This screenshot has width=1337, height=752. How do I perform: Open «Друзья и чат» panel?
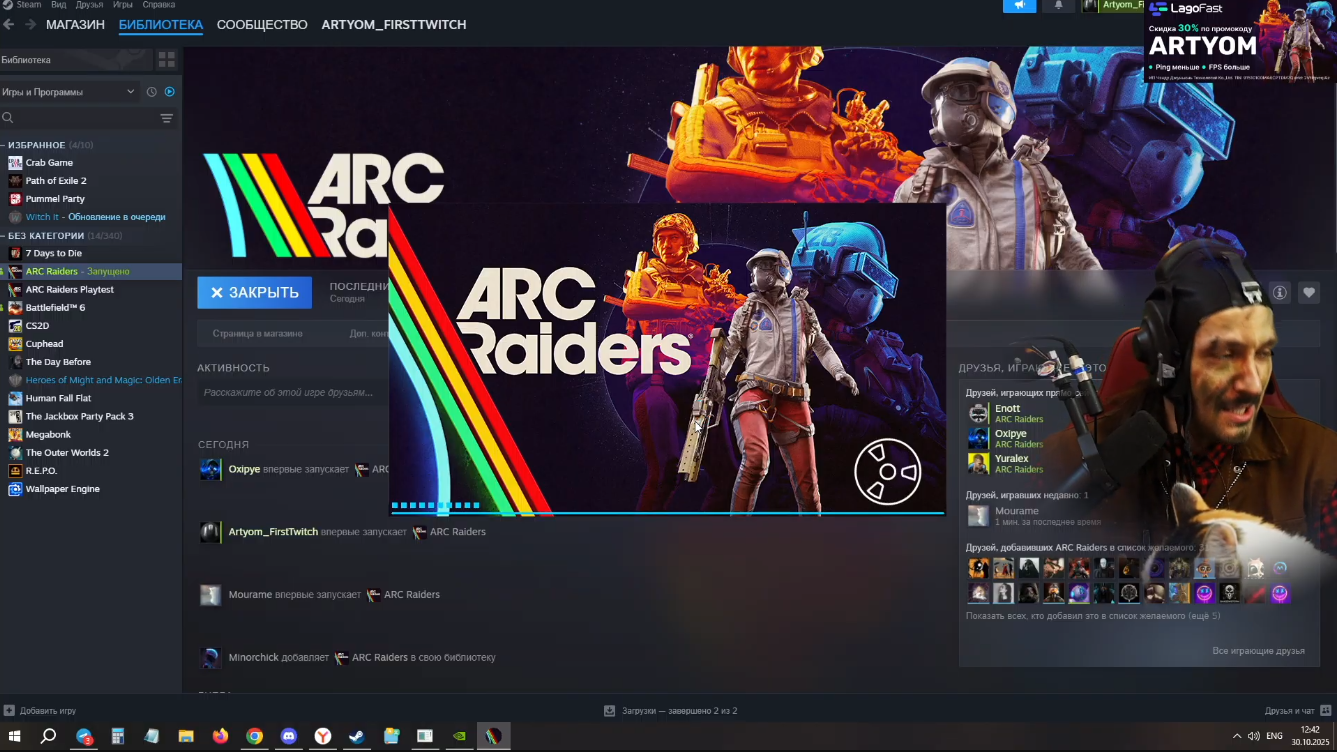point(1298,711)
